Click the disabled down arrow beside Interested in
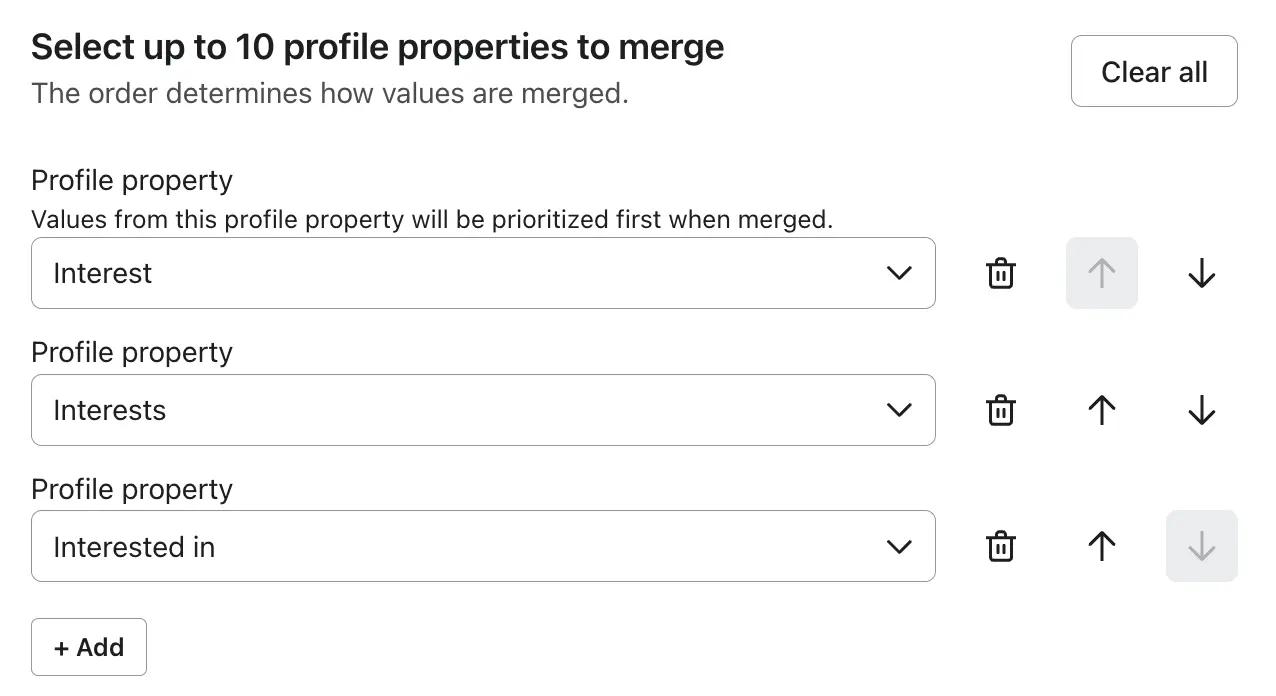Image resolution: width=1276 pixels, height=696 pixels. pyautogui.click(x=1201, y=546)
